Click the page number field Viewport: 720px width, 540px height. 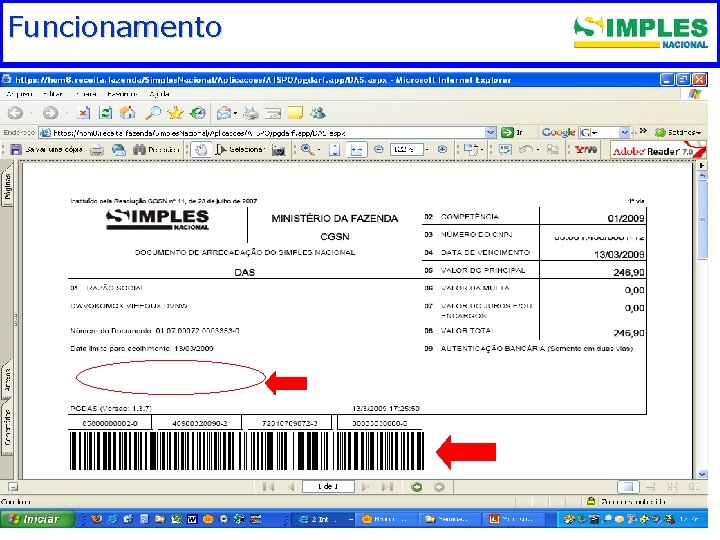tap(328, 487)
